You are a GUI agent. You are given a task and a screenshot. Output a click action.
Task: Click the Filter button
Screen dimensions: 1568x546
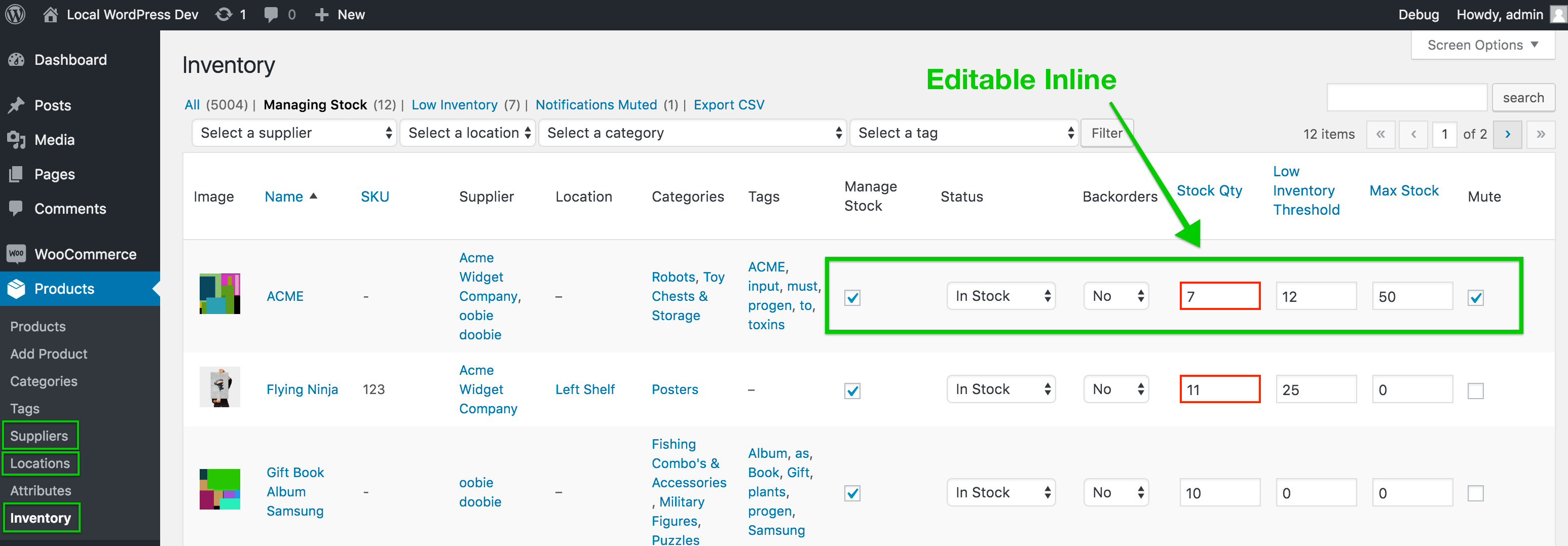(1106, 133)
